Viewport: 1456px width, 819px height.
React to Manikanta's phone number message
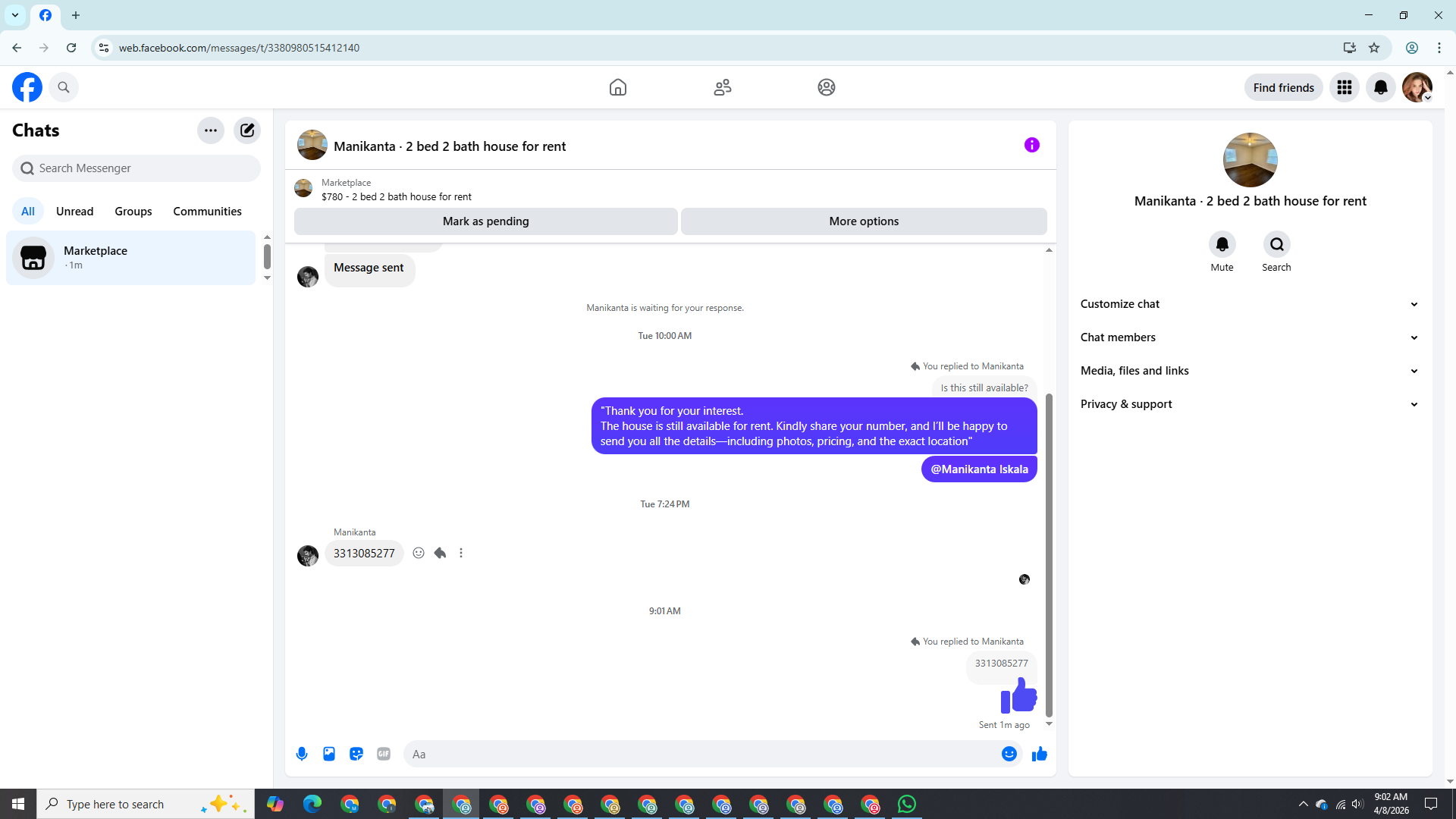pos(419,553)
